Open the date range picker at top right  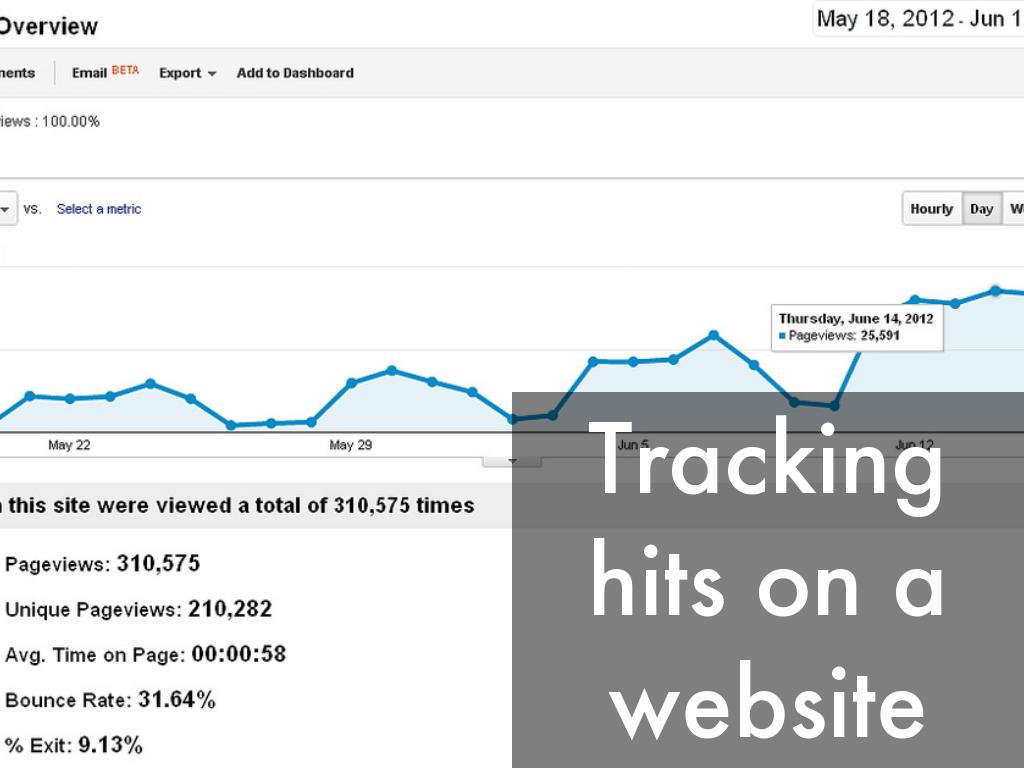coord(918,19)
